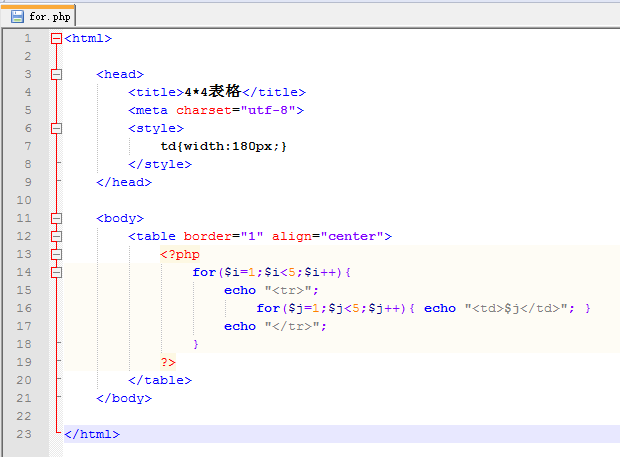Screen dimensions: 620x457
Task: Click the </head> closing tag
Action: click(124, 182)
